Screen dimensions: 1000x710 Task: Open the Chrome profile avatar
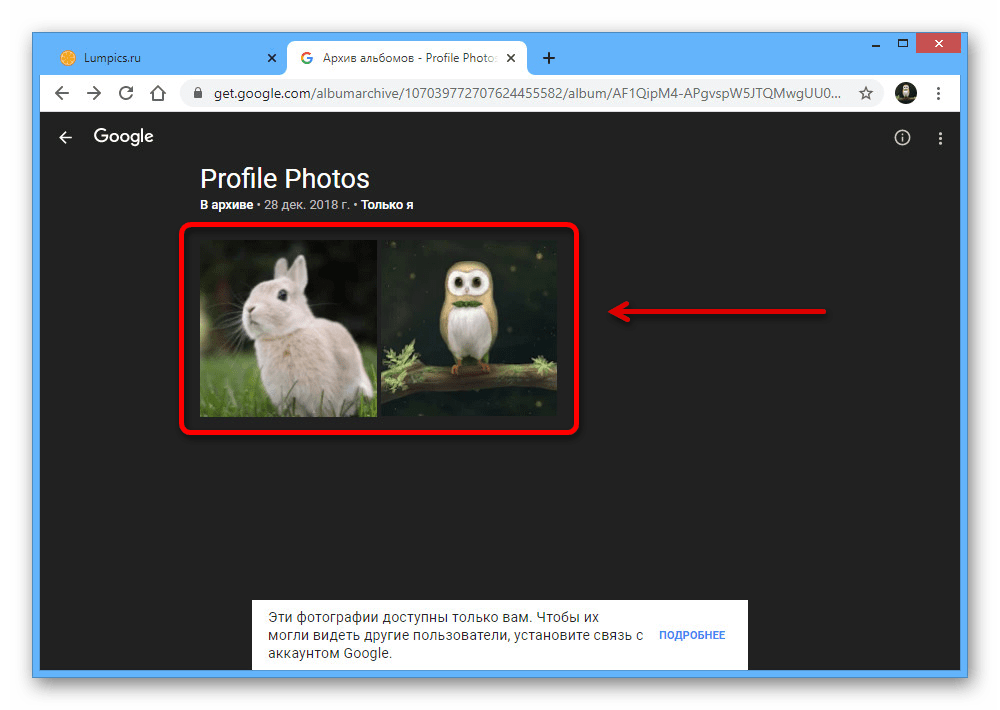(905, 93)
